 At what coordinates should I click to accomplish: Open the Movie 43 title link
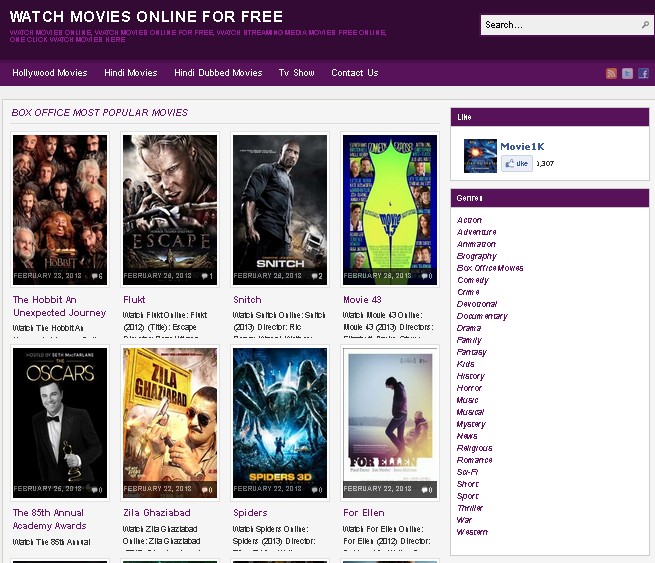coord(362,299)
